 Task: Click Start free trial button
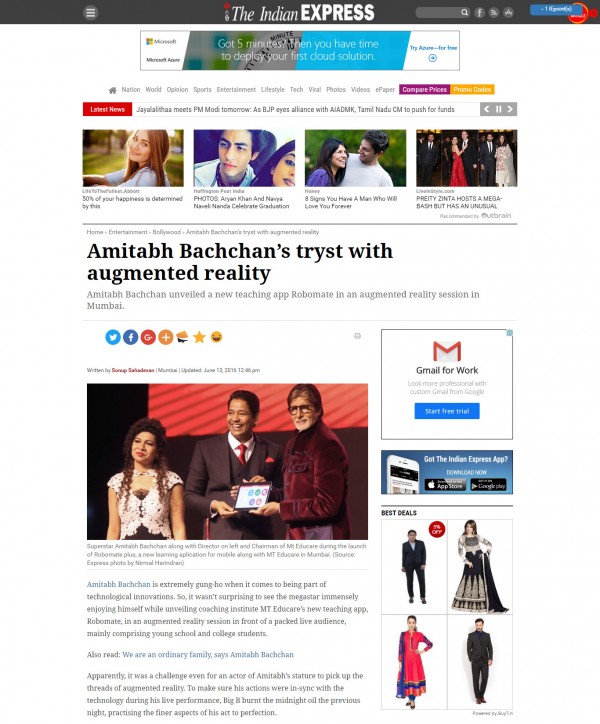click(447, 411)
